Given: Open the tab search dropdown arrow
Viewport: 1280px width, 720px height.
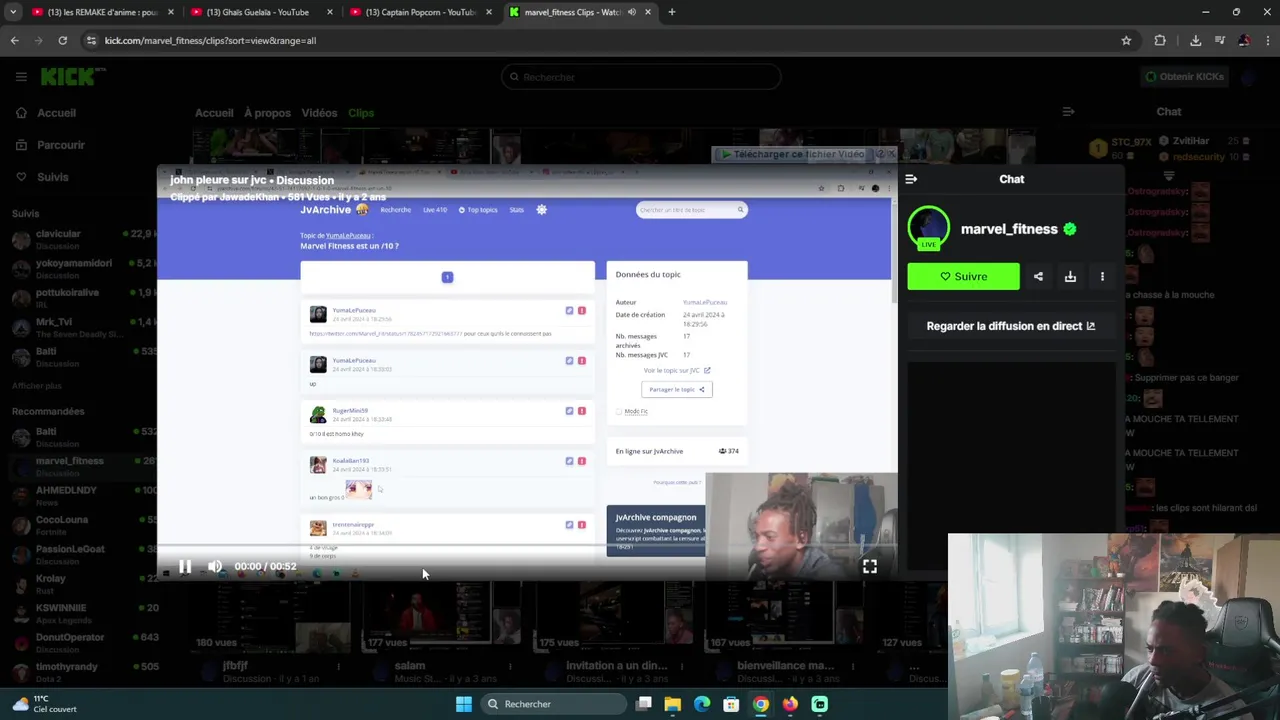Looking at the screenshot, I should (x=13, y=12).
